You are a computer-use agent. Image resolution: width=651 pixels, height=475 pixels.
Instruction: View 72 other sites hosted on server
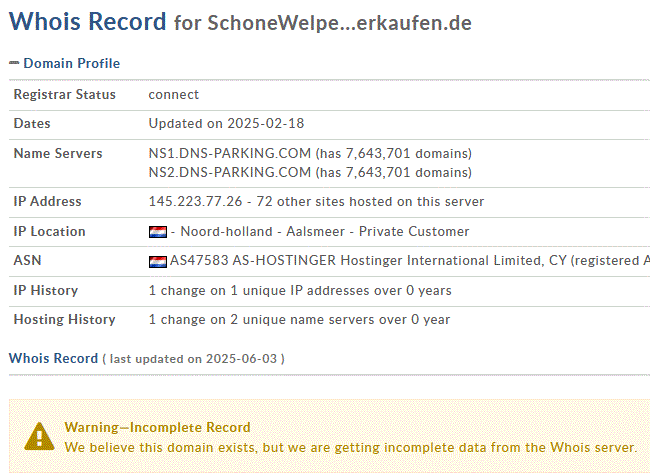click(x=370, y=201)
